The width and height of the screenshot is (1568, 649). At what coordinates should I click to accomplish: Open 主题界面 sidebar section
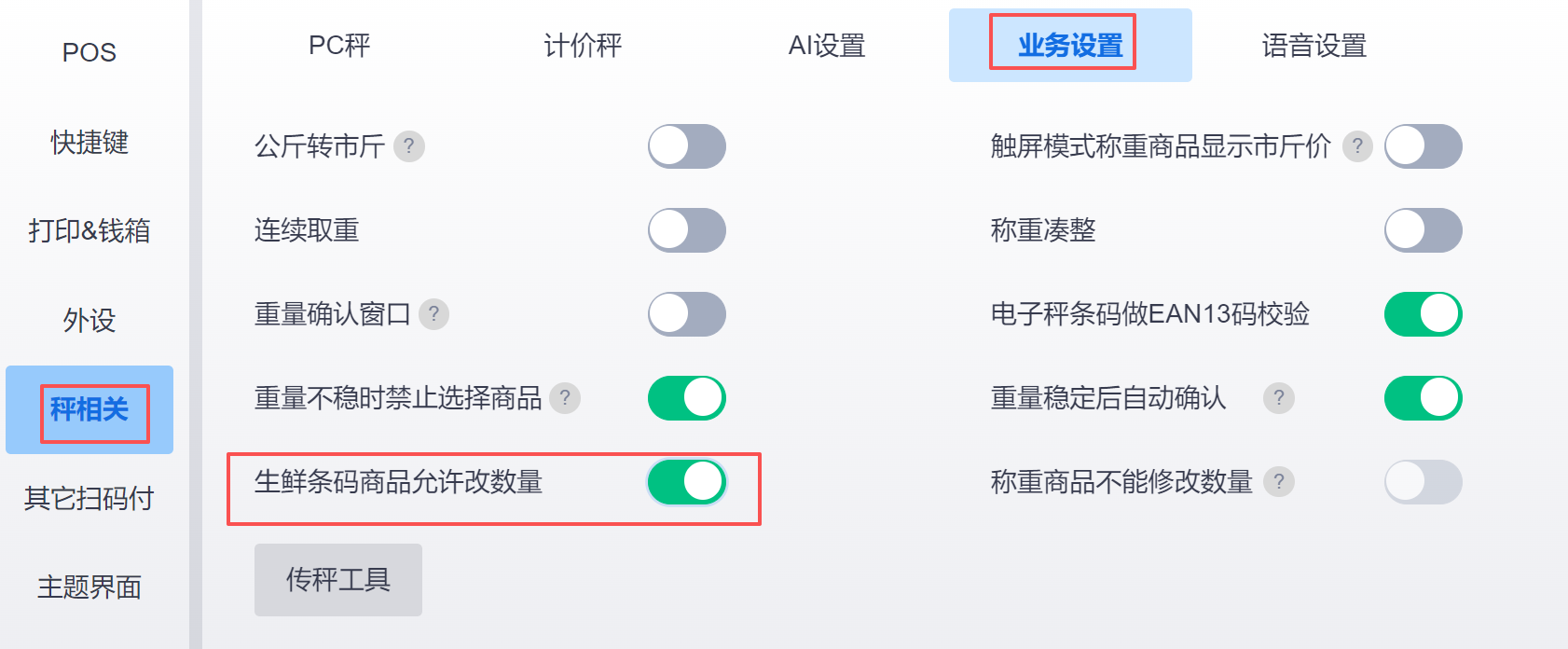[89, 587]
